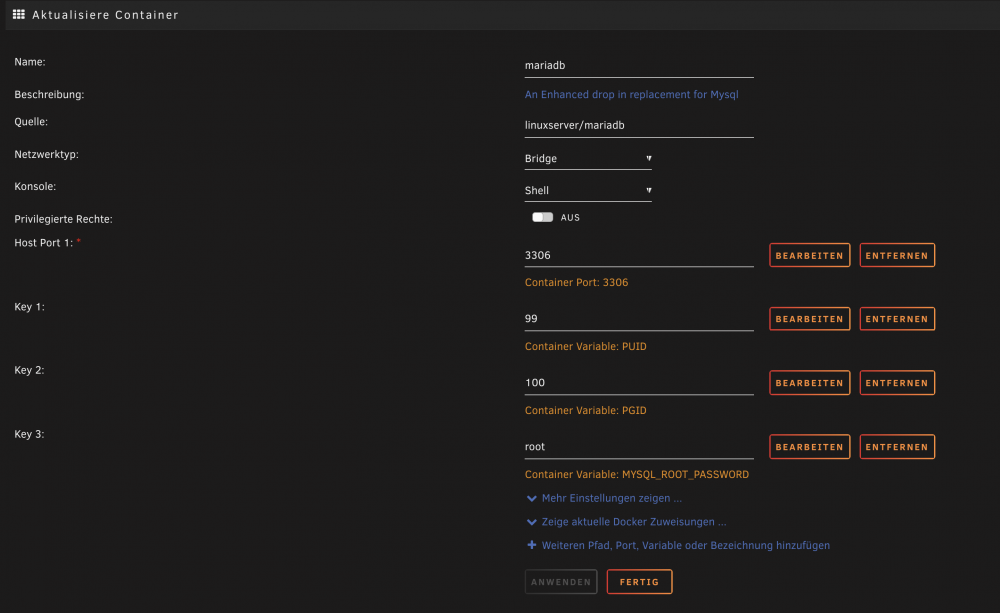Click chevron icon beside Zeige aktuelle Docker Zuweisungen

tap(531, 522)
